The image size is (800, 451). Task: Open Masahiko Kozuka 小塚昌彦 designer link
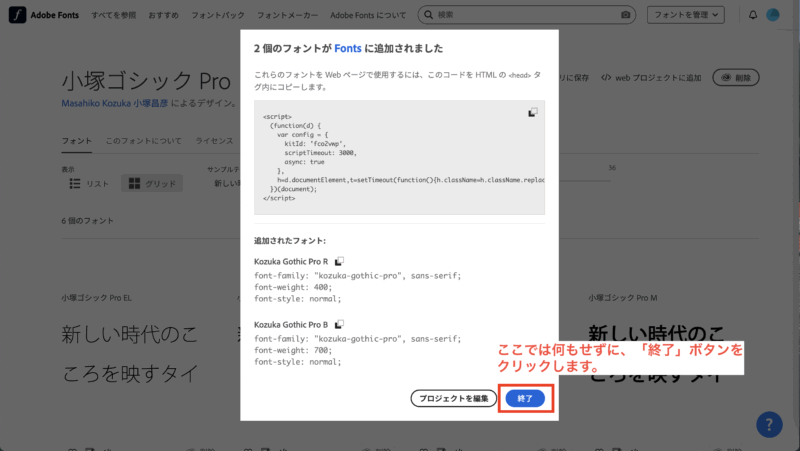point(115,103)
